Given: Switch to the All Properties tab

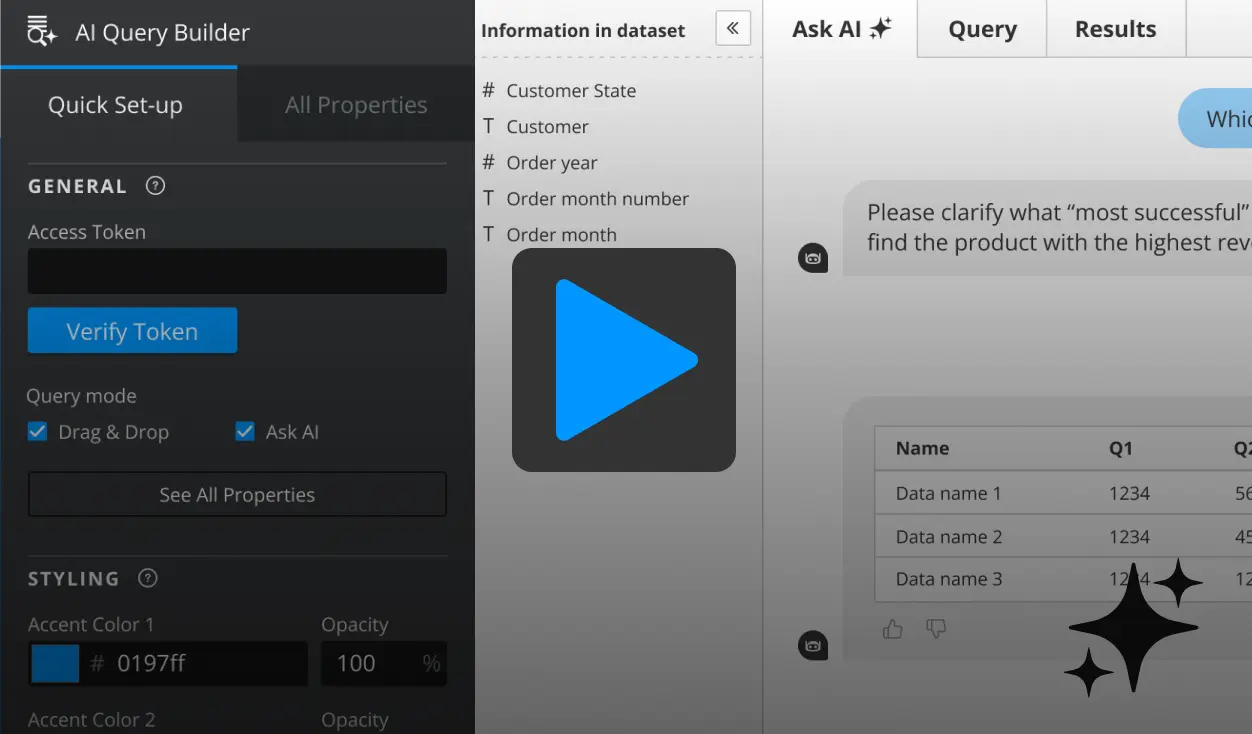Looking at the screenshot, I should 356,105.
